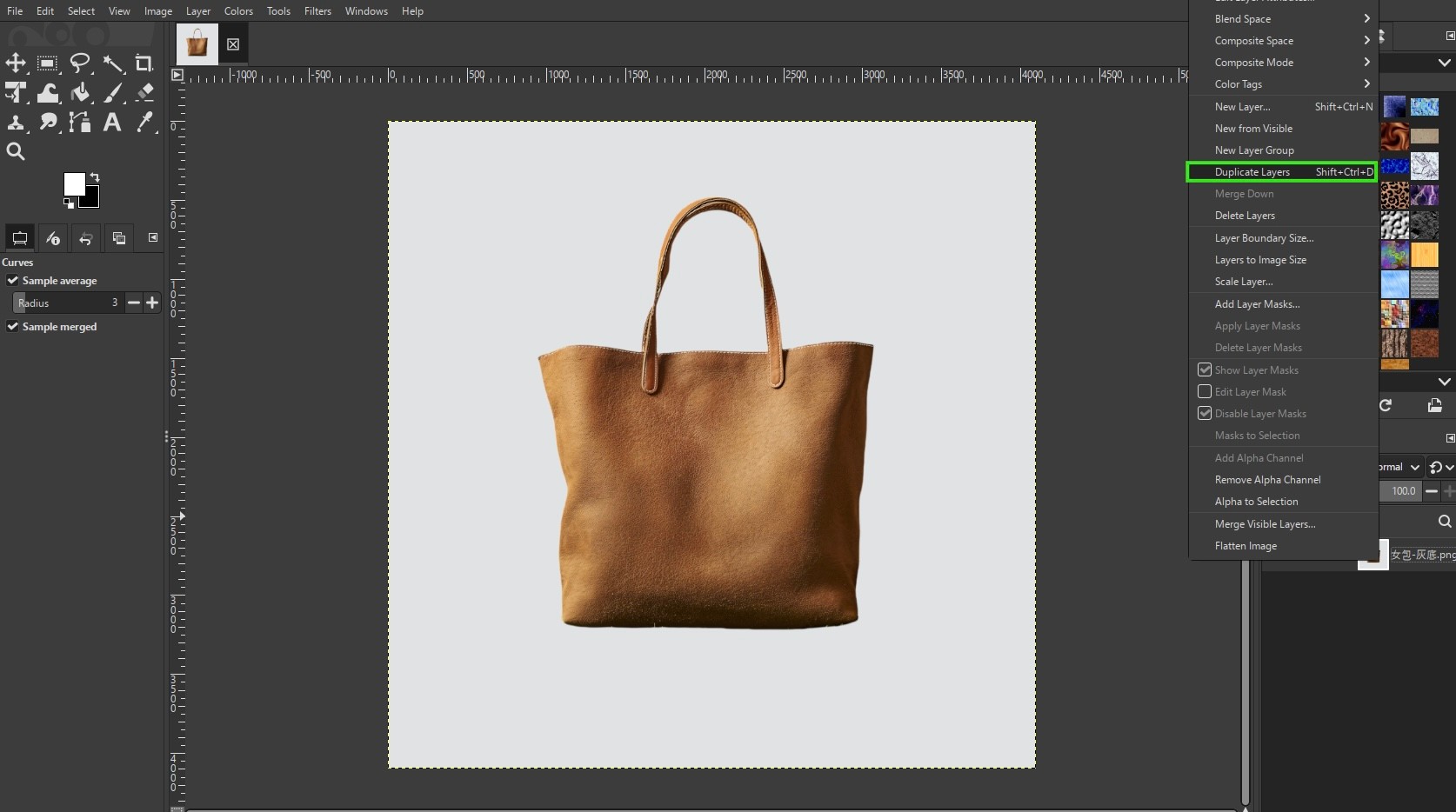Open the tool options panel menu arrow

click(153, 237)
